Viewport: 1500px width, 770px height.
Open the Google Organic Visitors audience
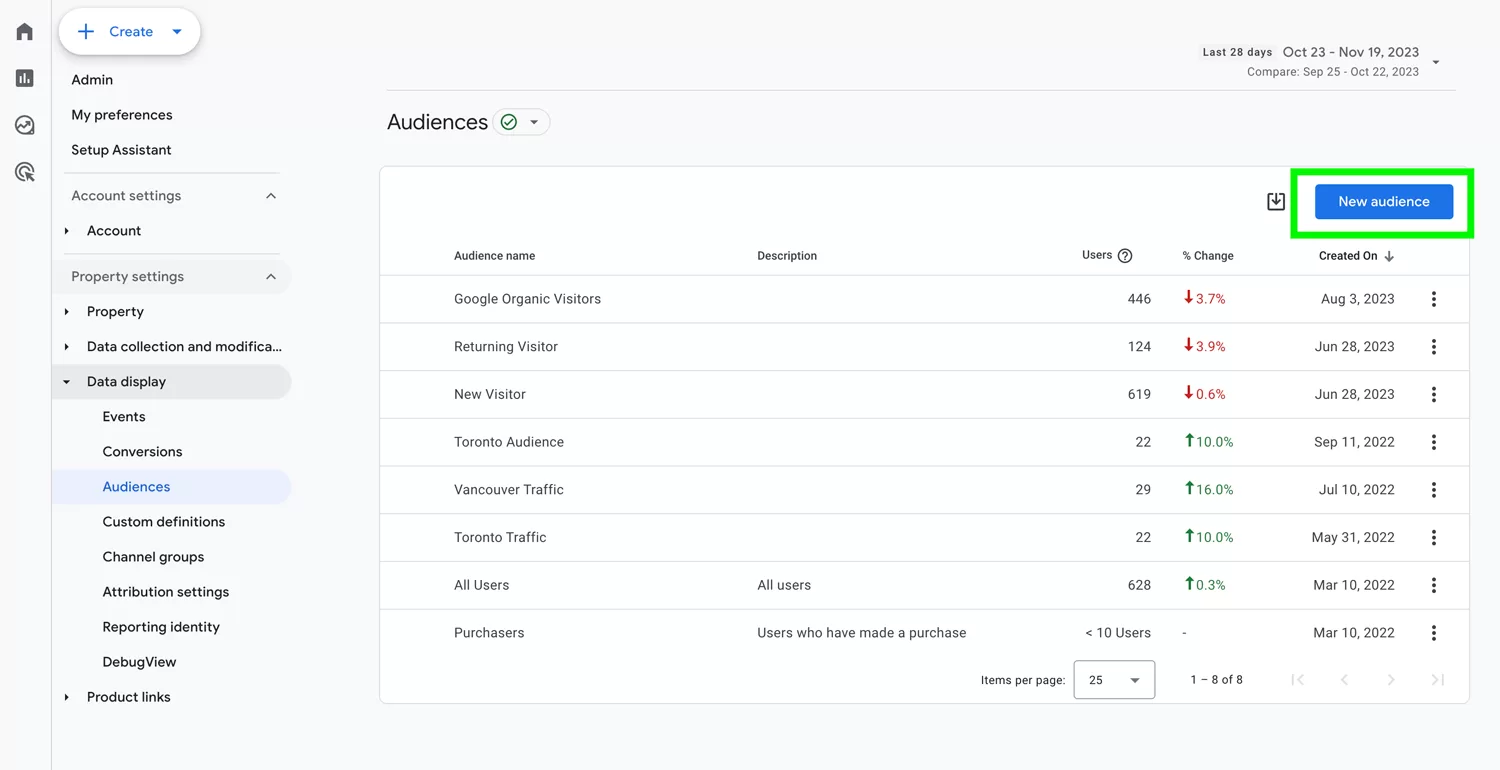tap(527, 299)
